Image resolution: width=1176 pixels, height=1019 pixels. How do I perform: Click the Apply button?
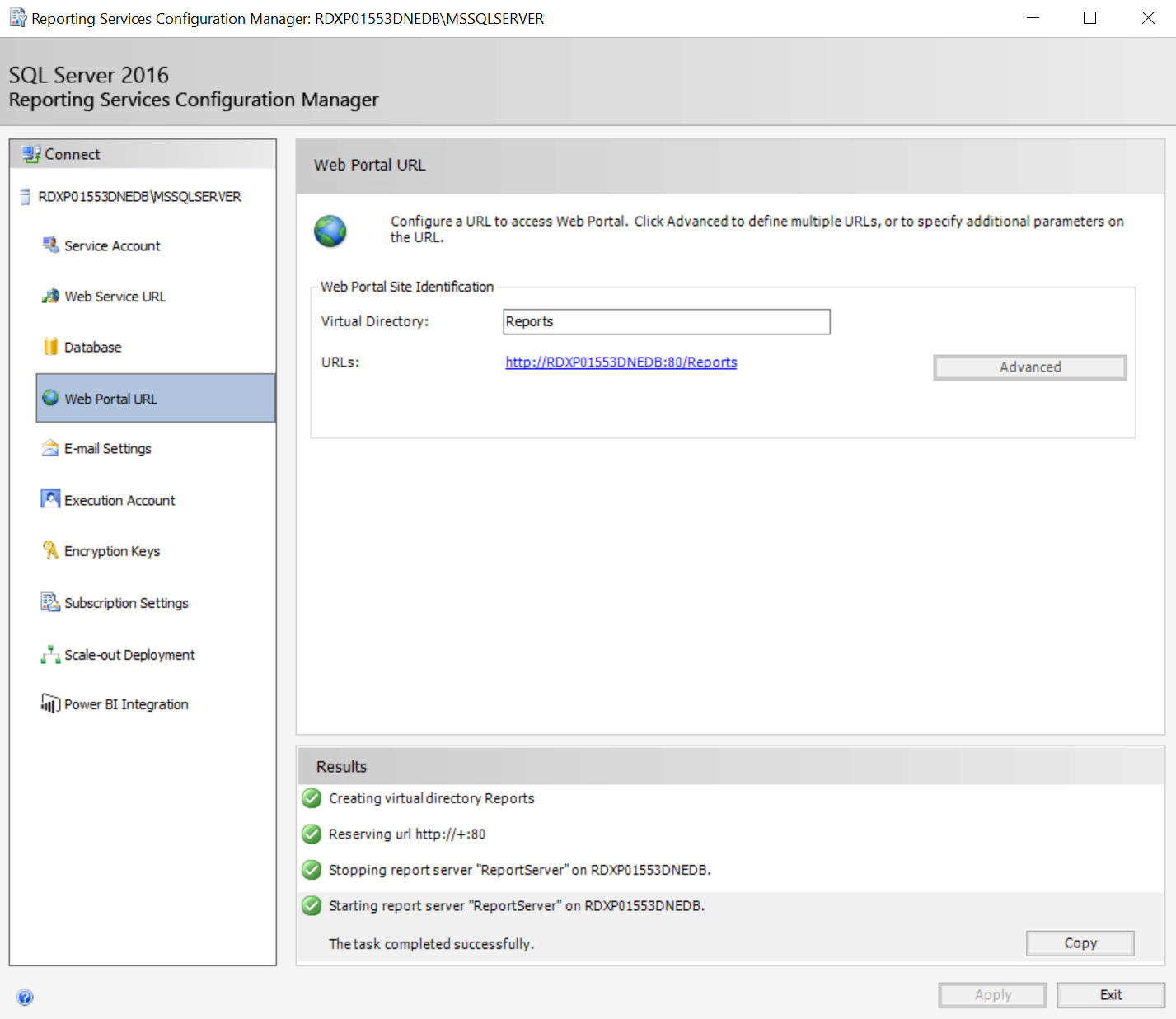pos(993,995)
